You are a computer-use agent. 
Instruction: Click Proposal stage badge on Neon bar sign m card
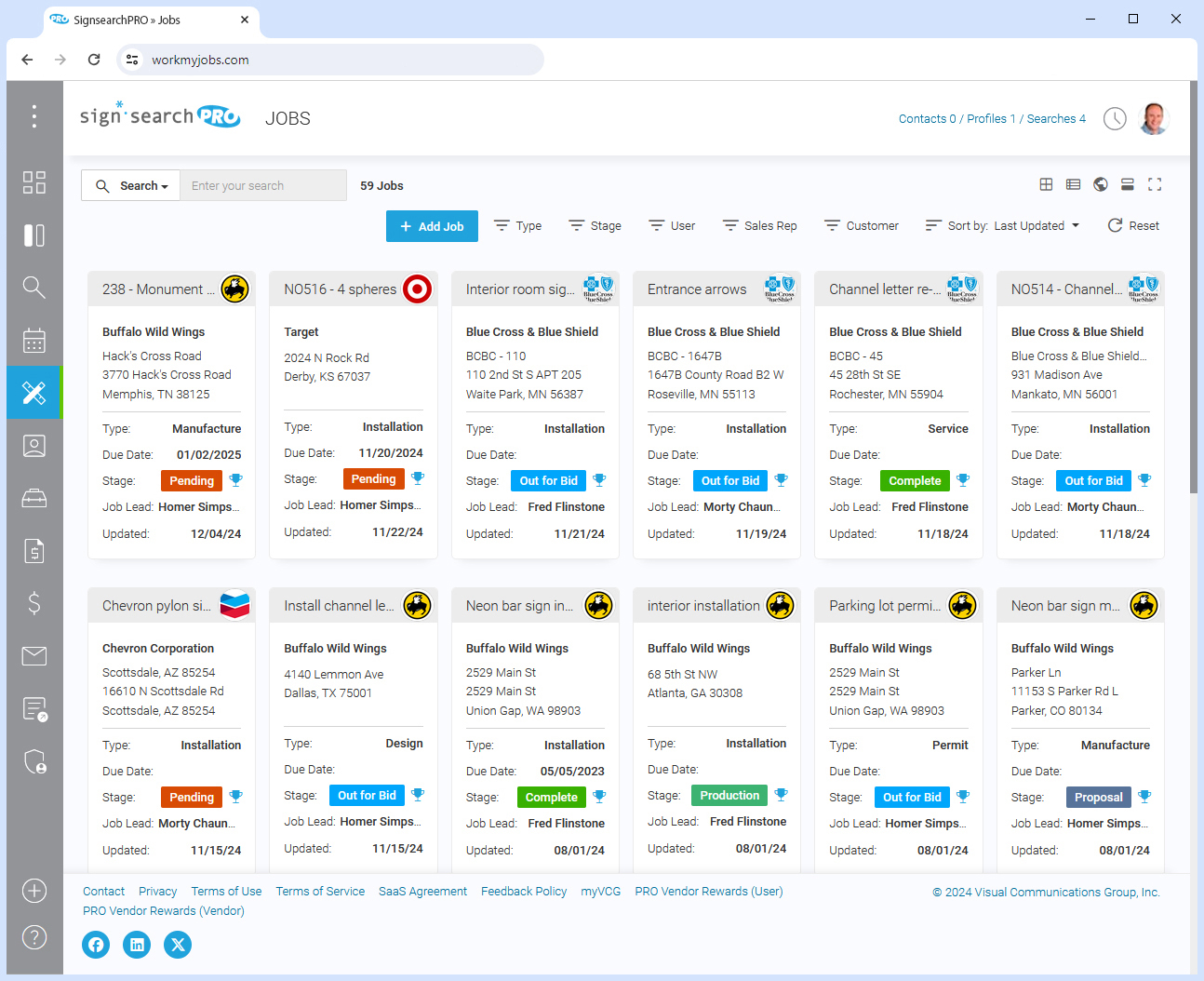pyautogui.click(x=1099, y=797)
